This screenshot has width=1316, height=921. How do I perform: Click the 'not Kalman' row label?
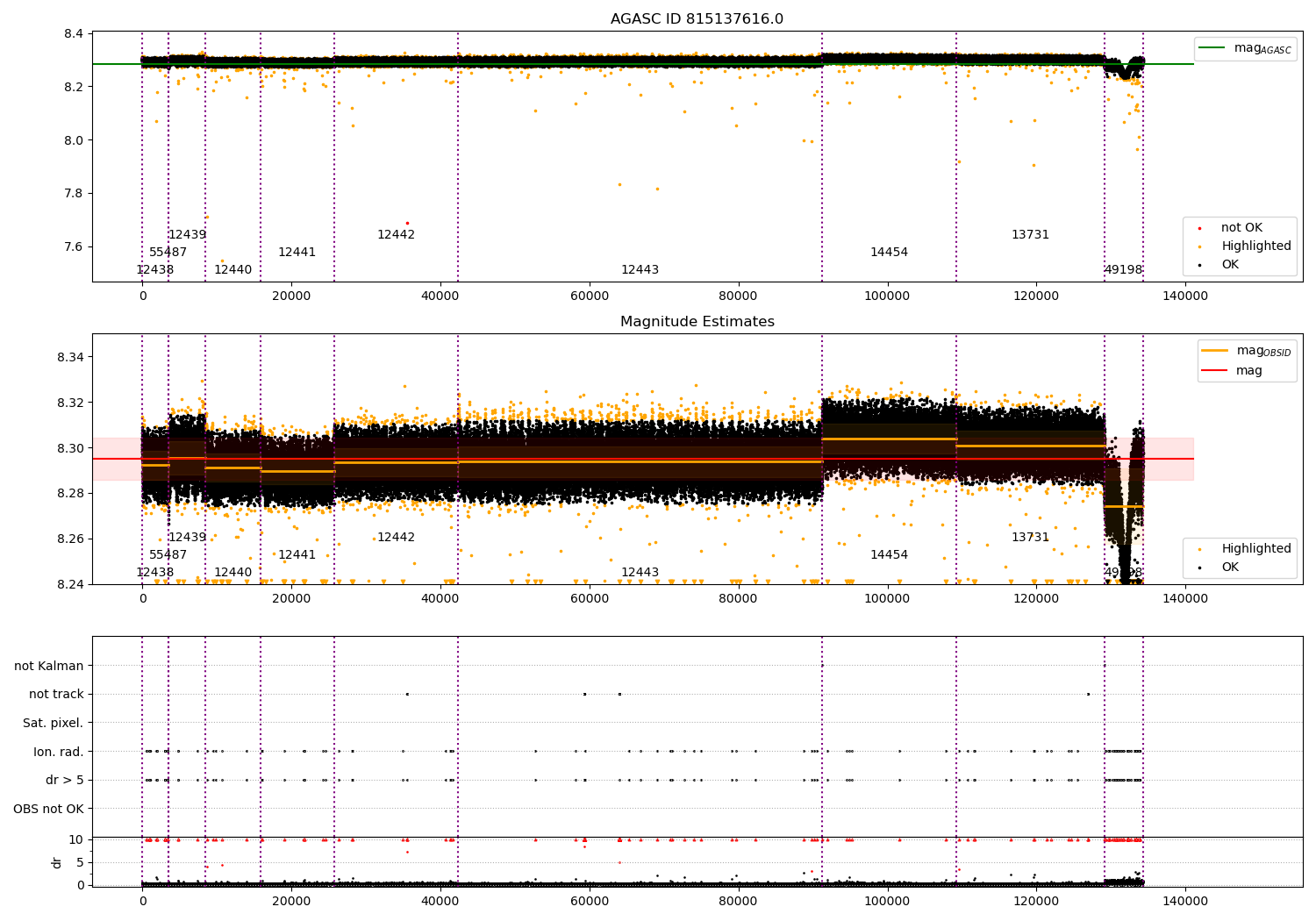point(49,666)
